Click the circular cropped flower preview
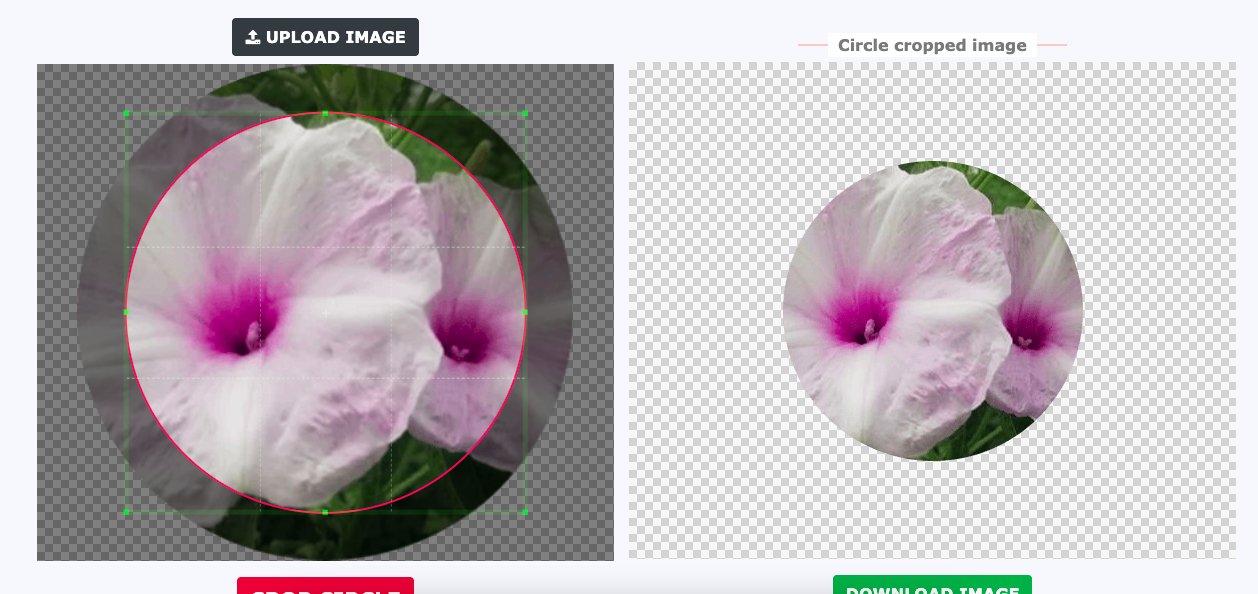The width and height of the screenshot is (1258, 594). click(932, 311)
